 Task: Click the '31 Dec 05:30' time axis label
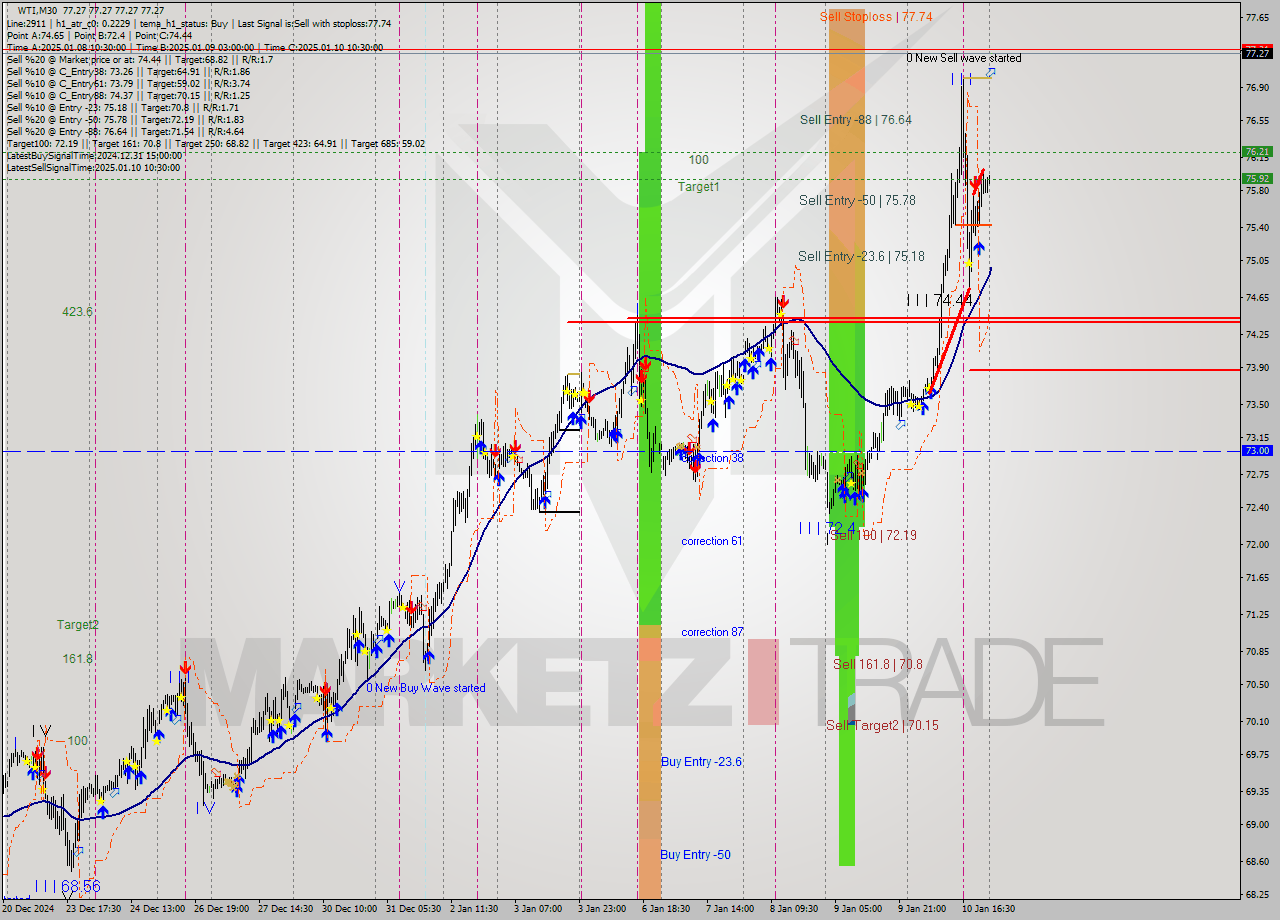(414, 909)
